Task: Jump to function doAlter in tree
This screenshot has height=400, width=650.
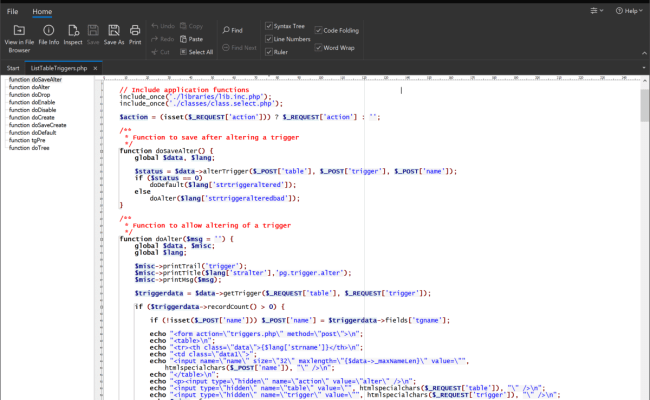Action: point(29,87)
